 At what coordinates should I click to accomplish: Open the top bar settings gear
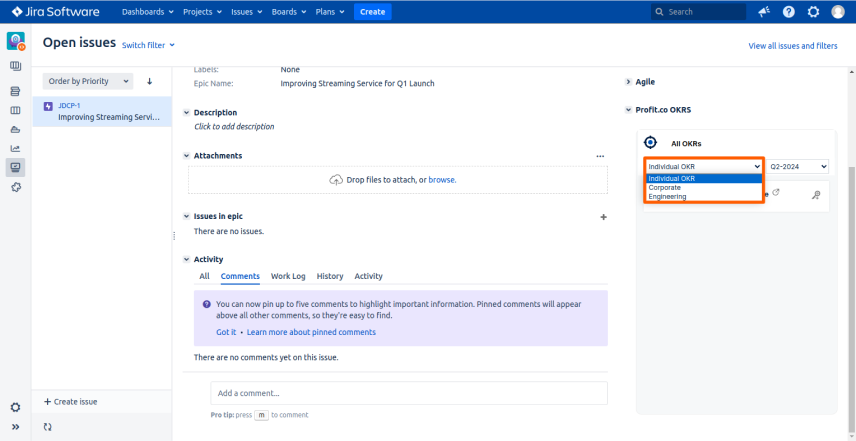click(x=813, y=12)
